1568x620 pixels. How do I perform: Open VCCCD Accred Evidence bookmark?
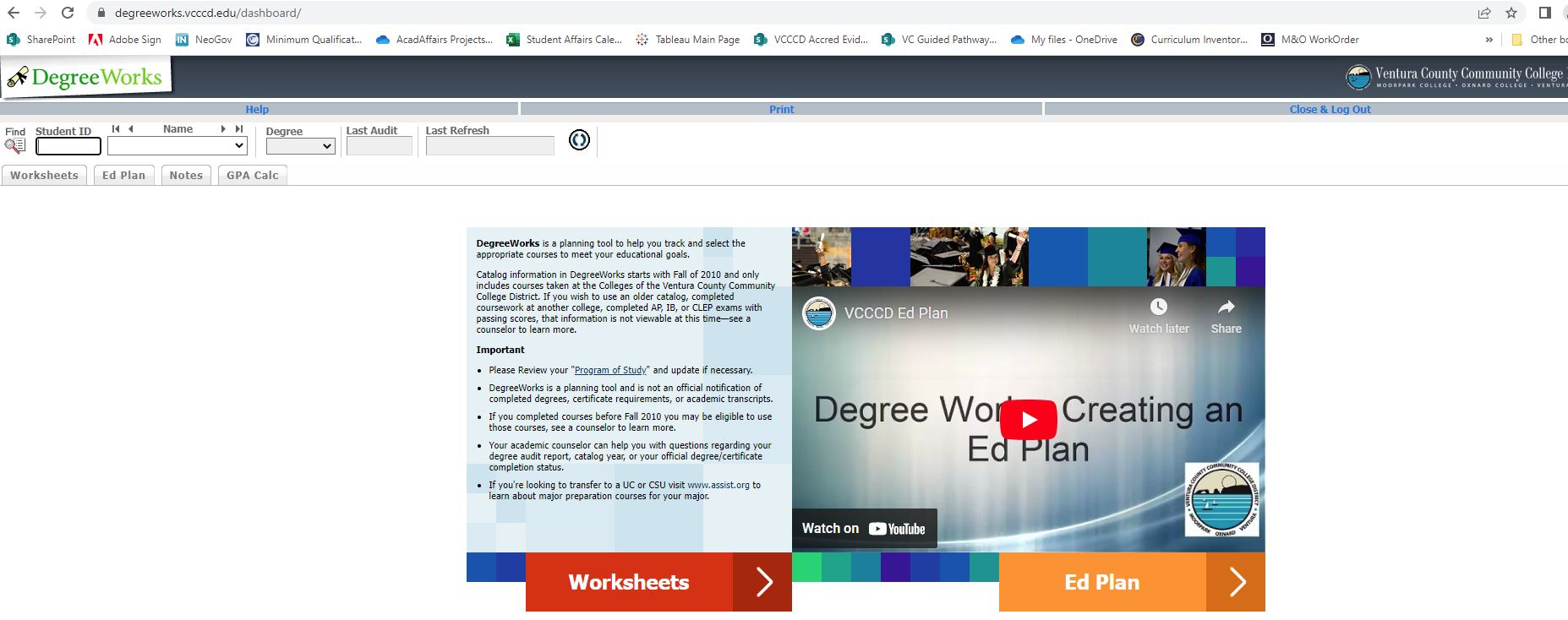811,40
